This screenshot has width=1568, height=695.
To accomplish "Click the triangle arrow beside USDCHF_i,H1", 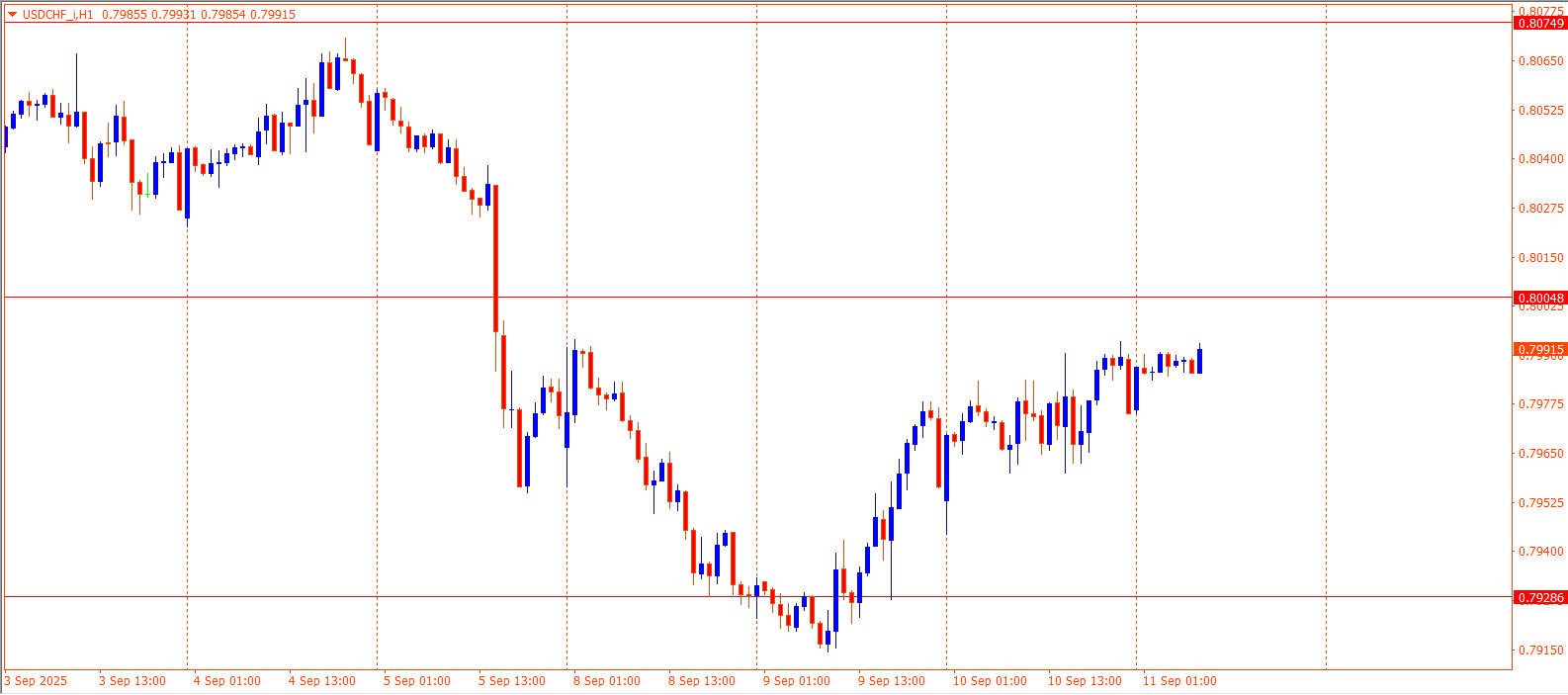I will click(12, 15).
